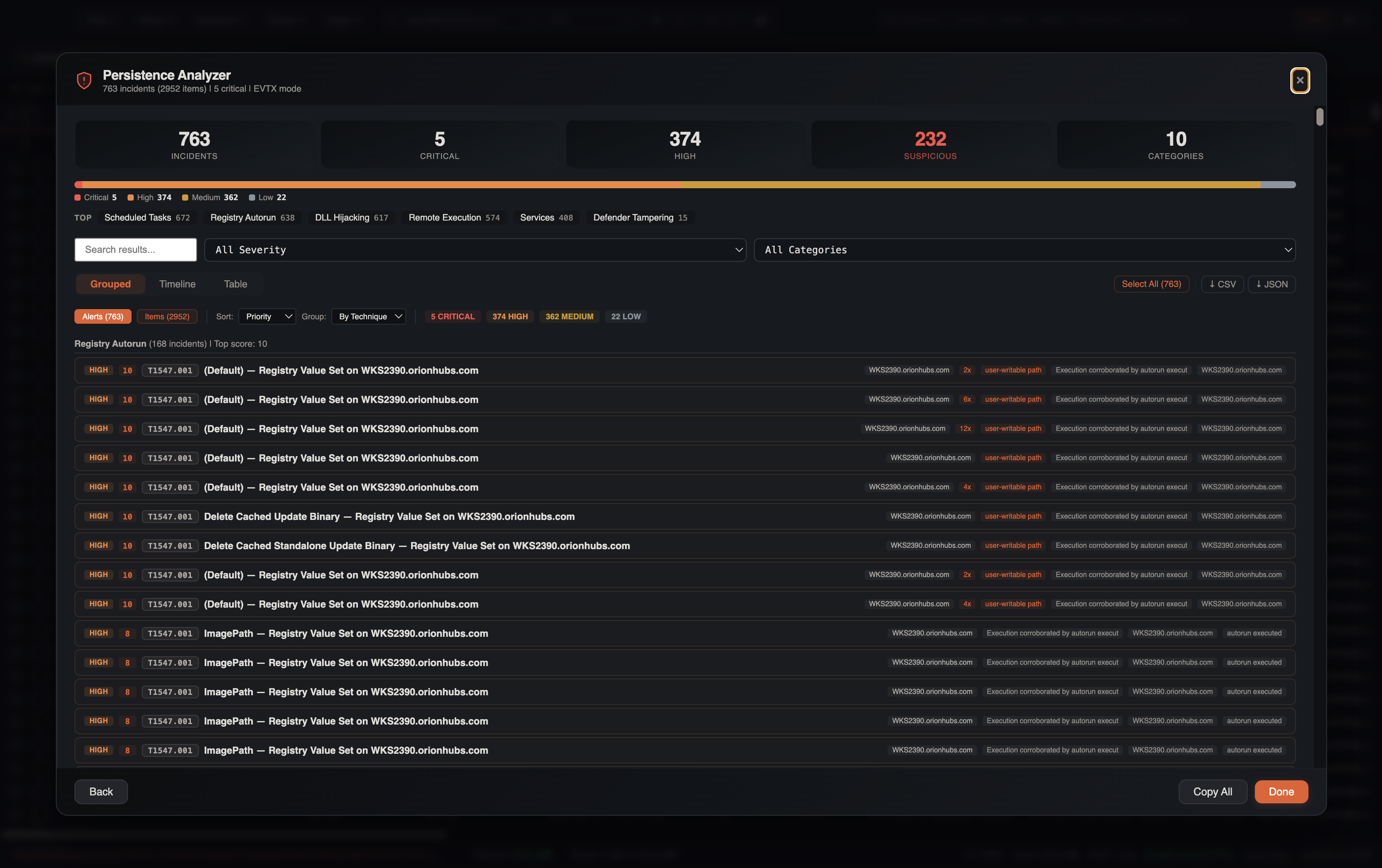Image resolution: width=1382 pixels, height=868 pixels.
Task: Click the Persistence Analyzer shield icon
Action: [84, 80]
